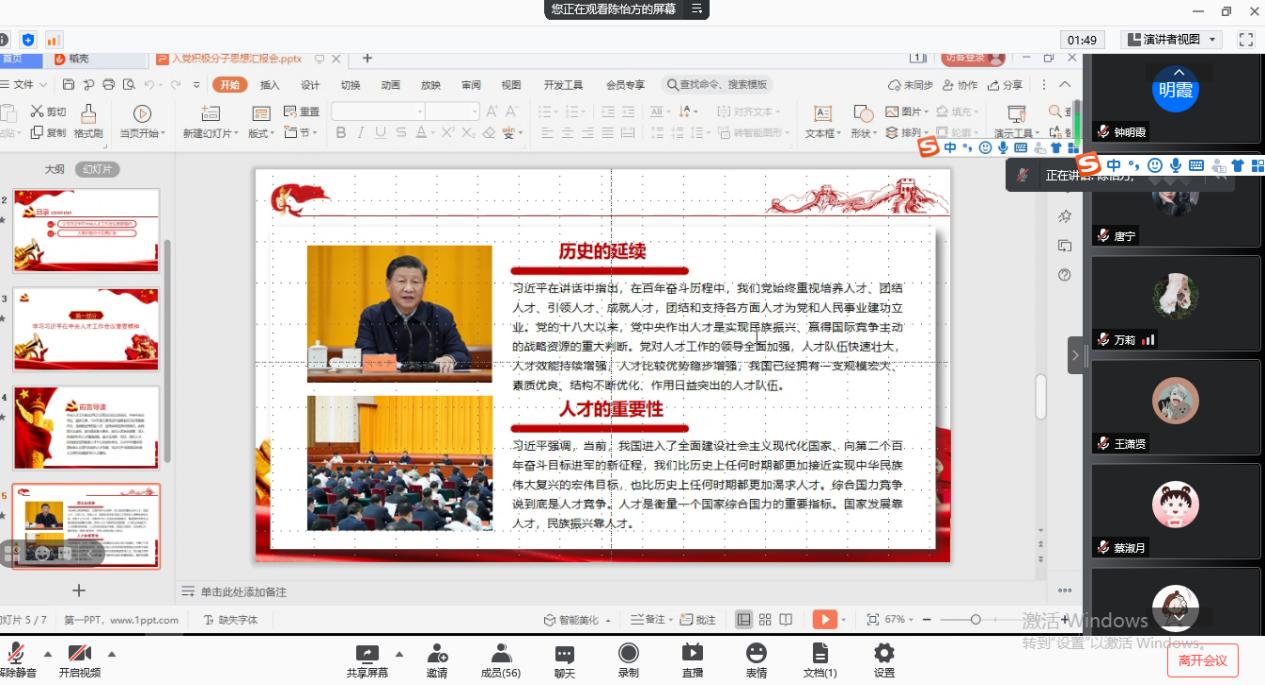
Task: Open the 成员(56) members list
Action: tap(500, 654)
